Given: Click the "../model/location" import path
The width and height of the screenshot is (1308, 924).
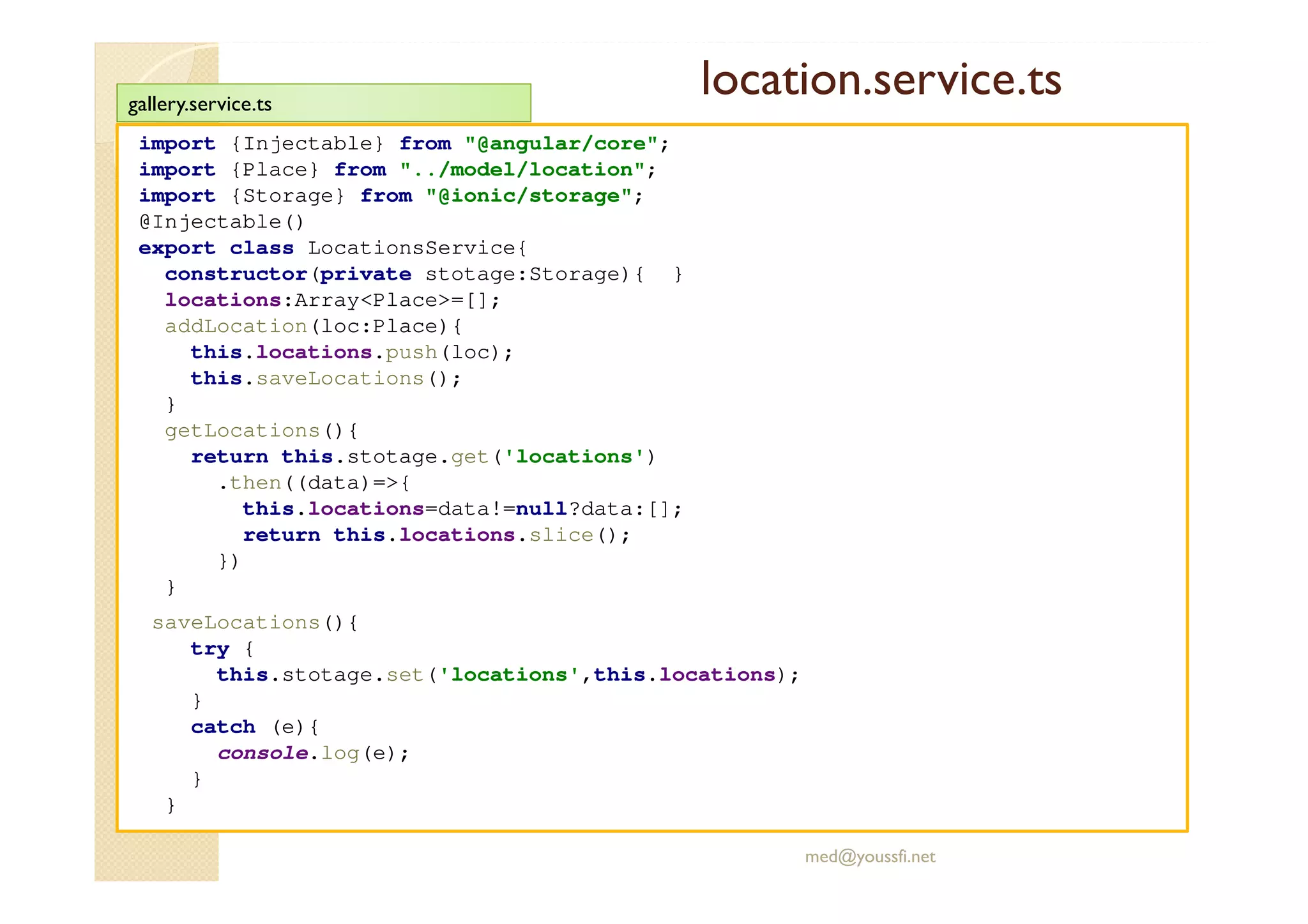Looking at the screenshot, I should point(522,170).
